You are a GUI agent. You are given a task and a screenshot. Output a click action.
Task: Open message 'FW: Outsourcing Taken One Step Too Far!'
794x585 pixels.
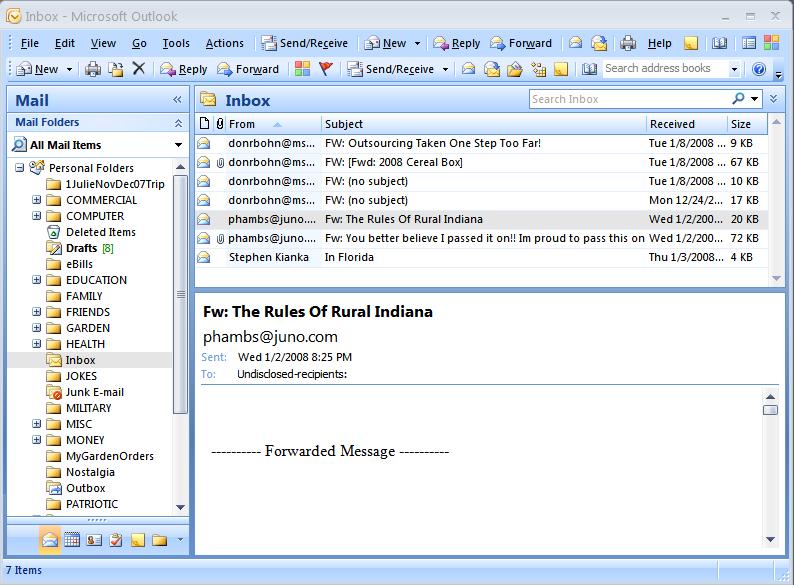(x=481, y=143)
